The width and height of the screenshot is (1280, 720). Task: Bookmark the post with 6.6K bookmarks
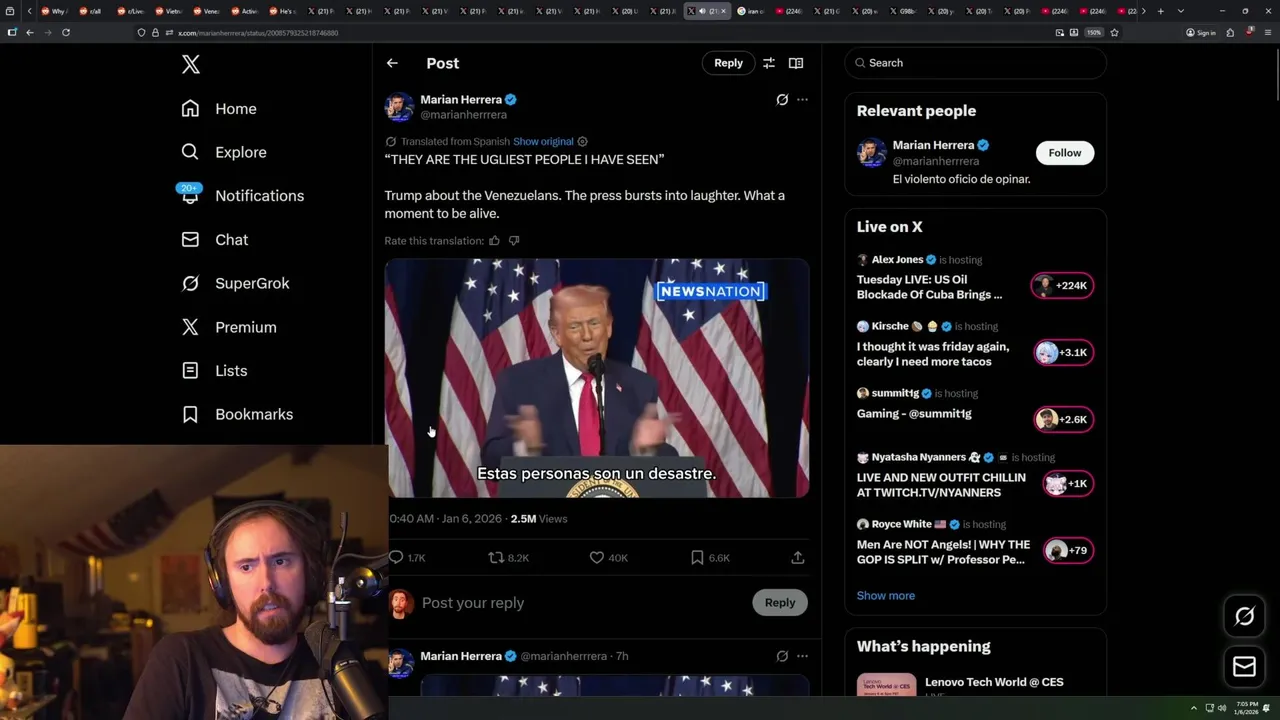(697, 558)
